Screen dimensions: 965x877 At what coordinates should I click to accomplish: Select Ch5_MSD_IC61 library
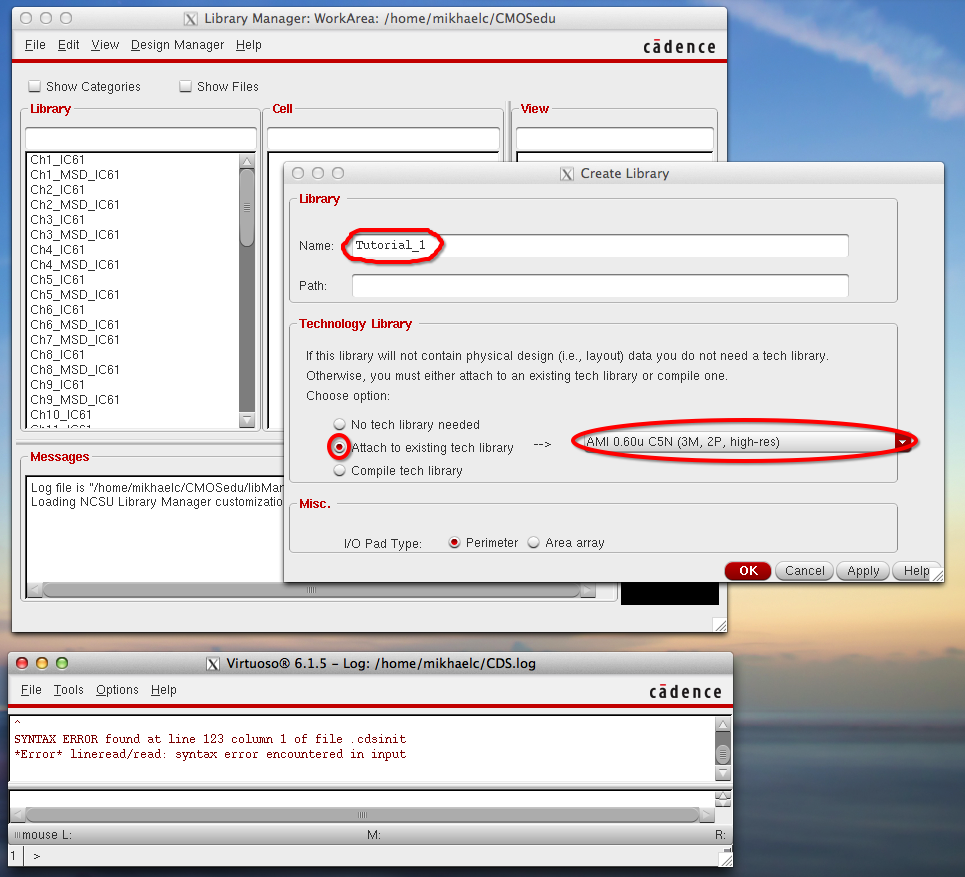[74, 294]
